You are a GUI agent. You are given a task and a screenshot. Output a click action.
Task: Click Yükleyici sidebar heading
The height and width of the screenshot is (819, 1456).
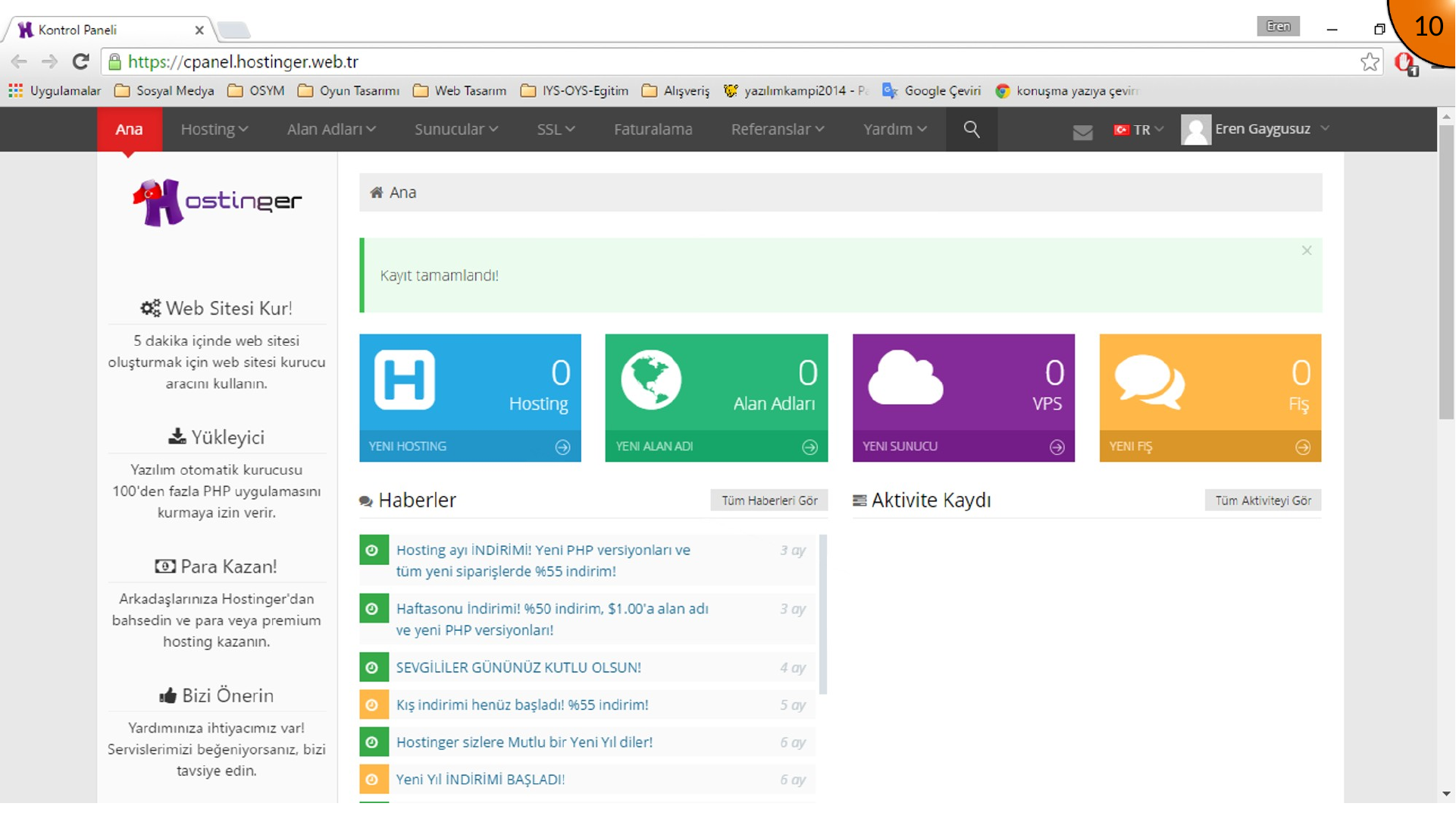pos(217,438)
